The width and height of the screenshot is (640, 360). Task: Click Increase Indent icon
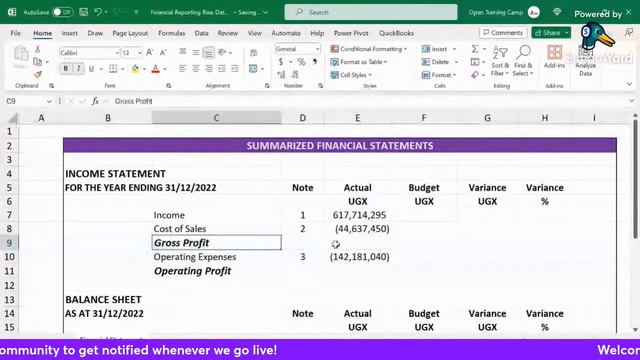[x=235, y=69]
